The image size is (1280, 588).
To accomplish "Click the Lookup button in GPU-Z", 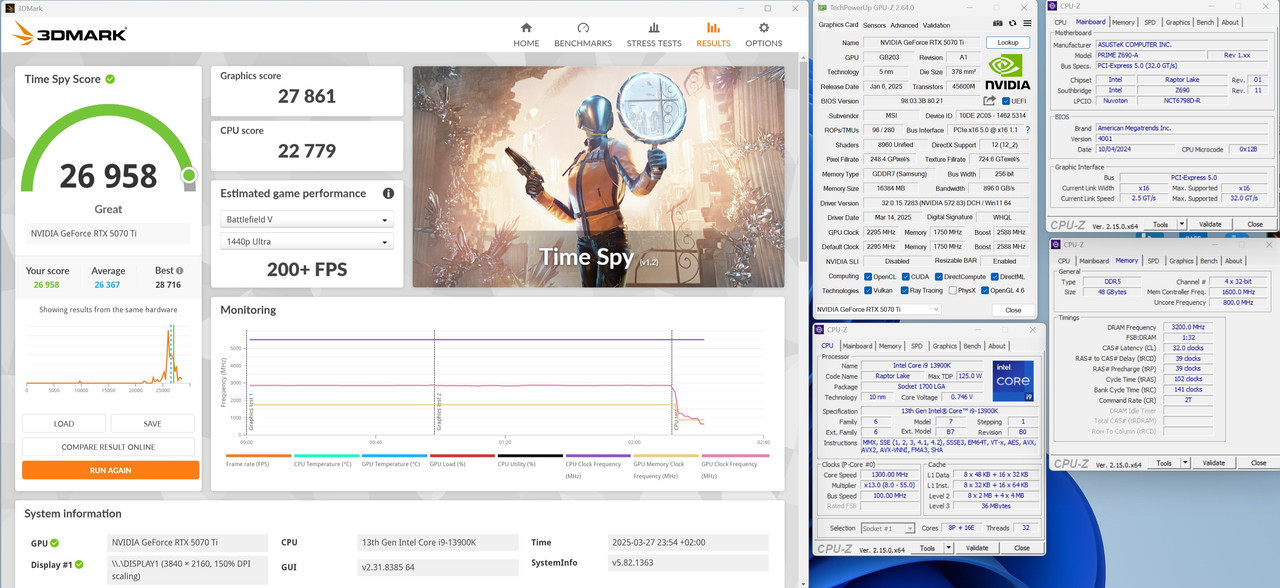I will 1008,43.
